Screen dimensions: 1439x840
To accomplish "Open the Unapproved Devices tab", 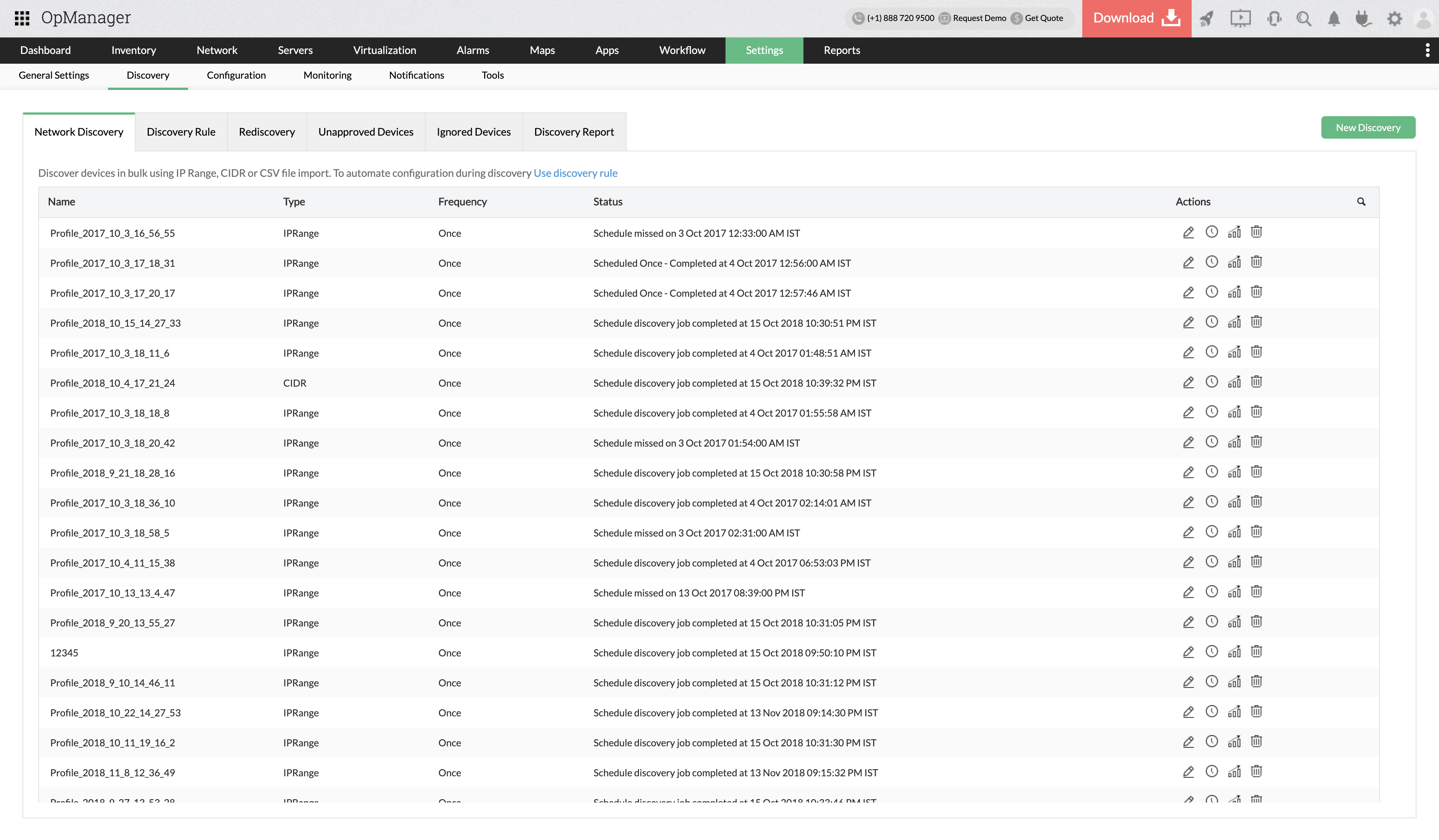I will coord(365,132).
